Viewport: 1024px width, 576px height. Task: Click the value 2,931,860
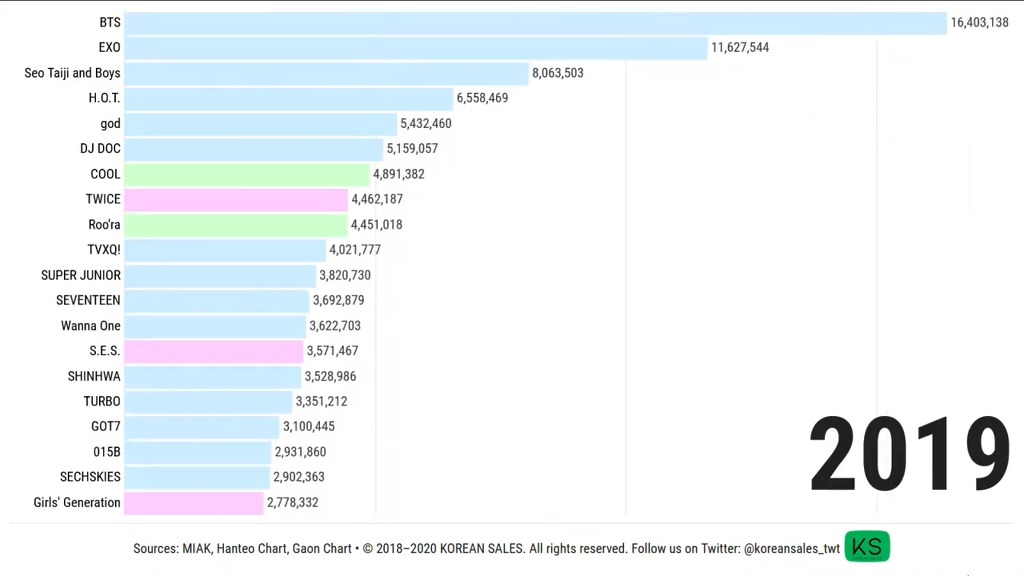[x=300, y=452]
